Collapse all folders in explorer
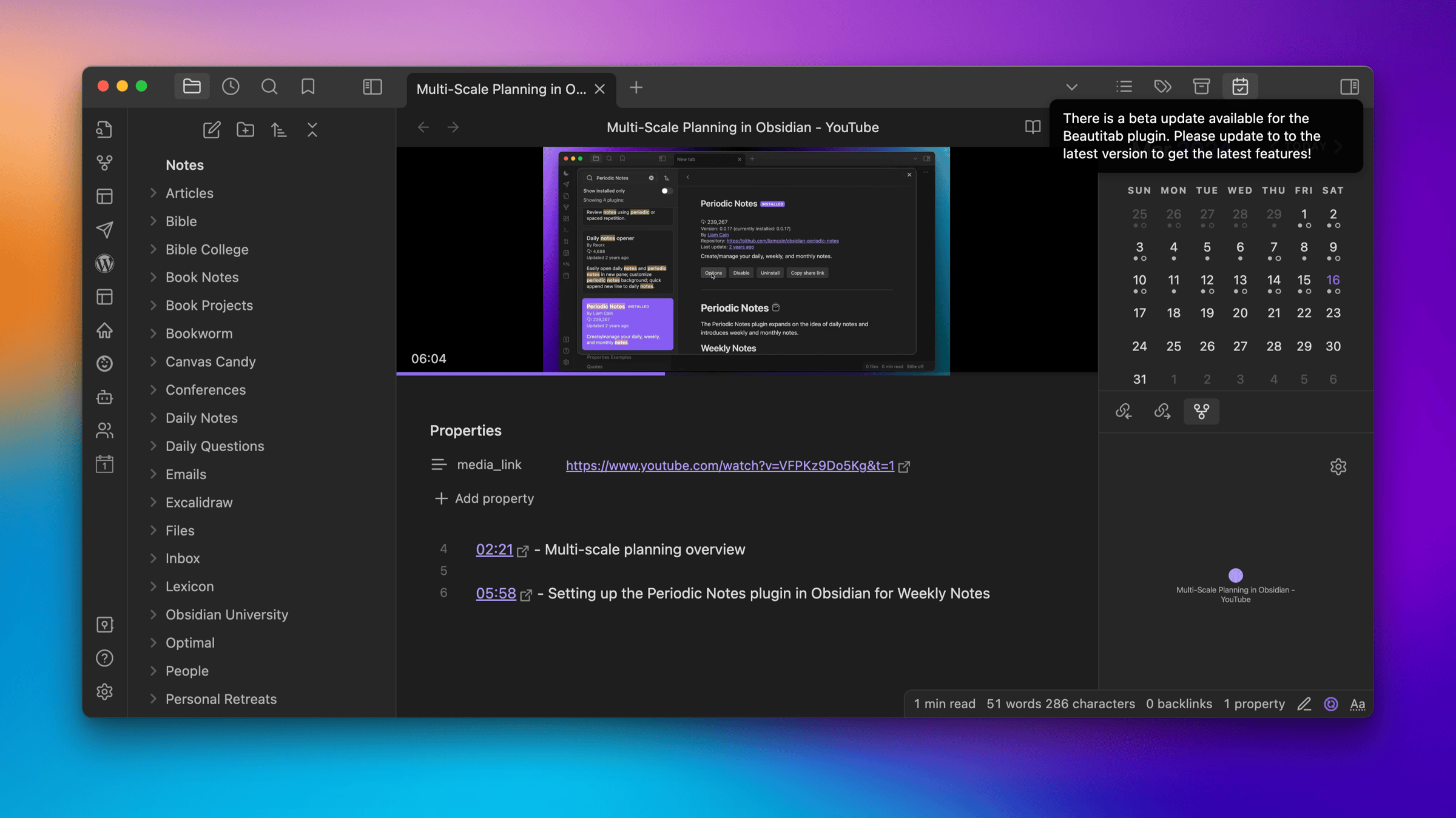 (x=312, y=129)
